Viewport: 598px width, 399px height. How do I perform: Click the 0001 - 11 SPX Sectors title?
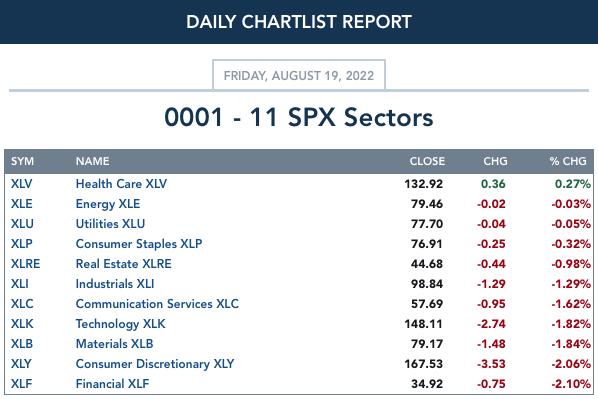click(x=299, y=117)
